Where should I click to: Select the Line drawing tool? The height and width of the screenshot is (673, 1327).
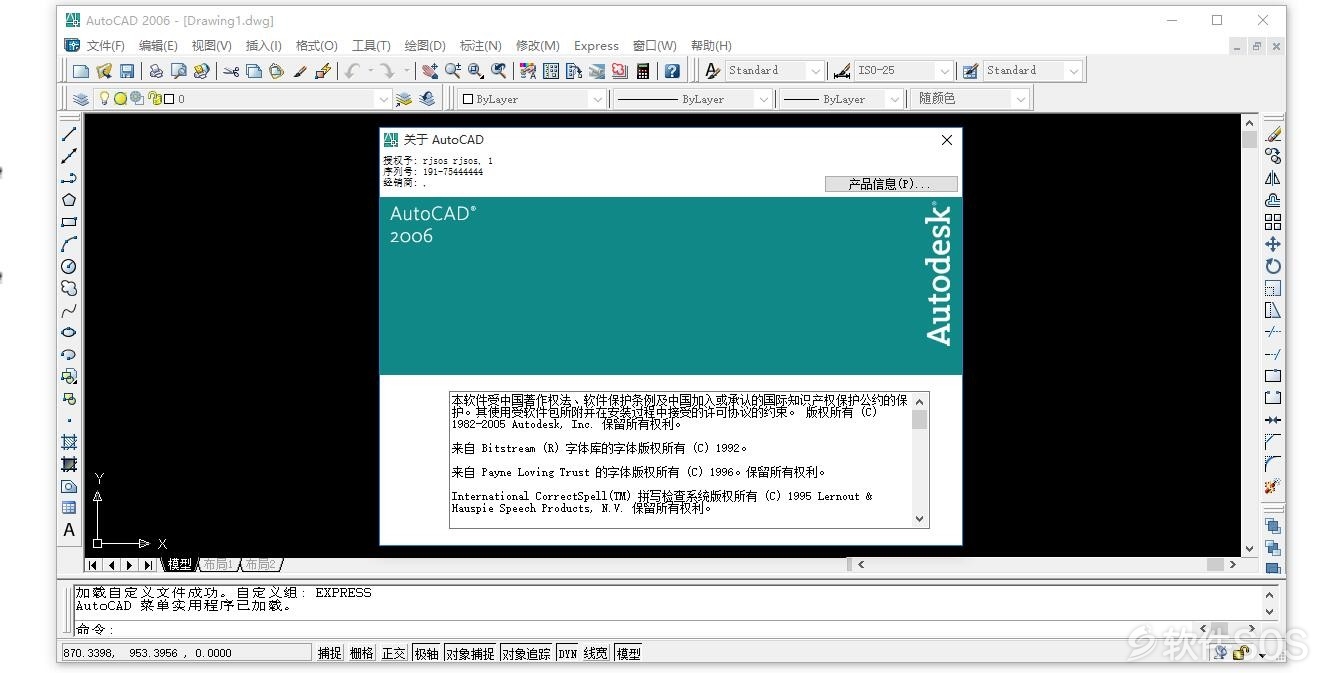point(69,134)
